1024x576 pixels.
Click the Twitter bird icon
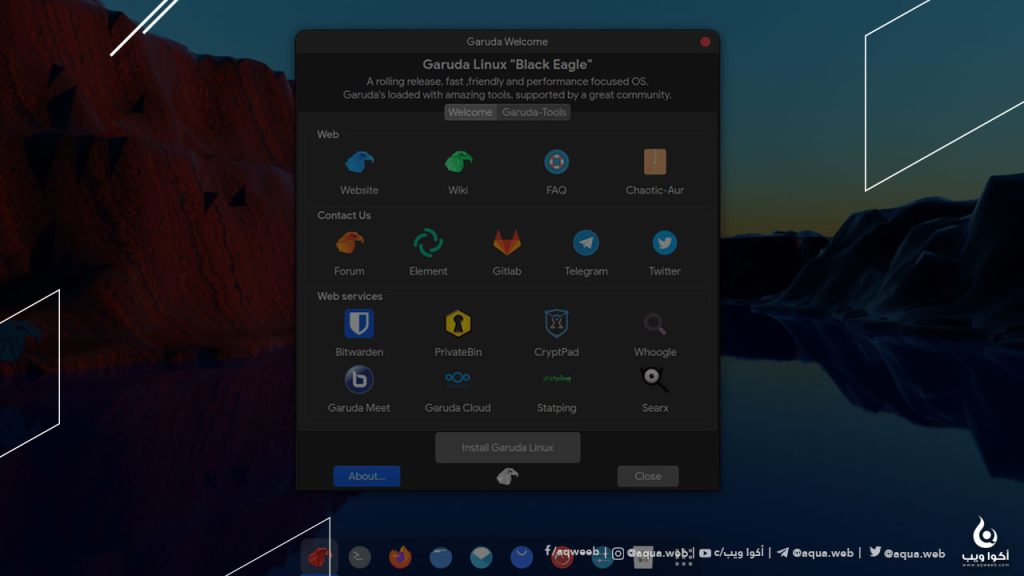tap(664, 244)
